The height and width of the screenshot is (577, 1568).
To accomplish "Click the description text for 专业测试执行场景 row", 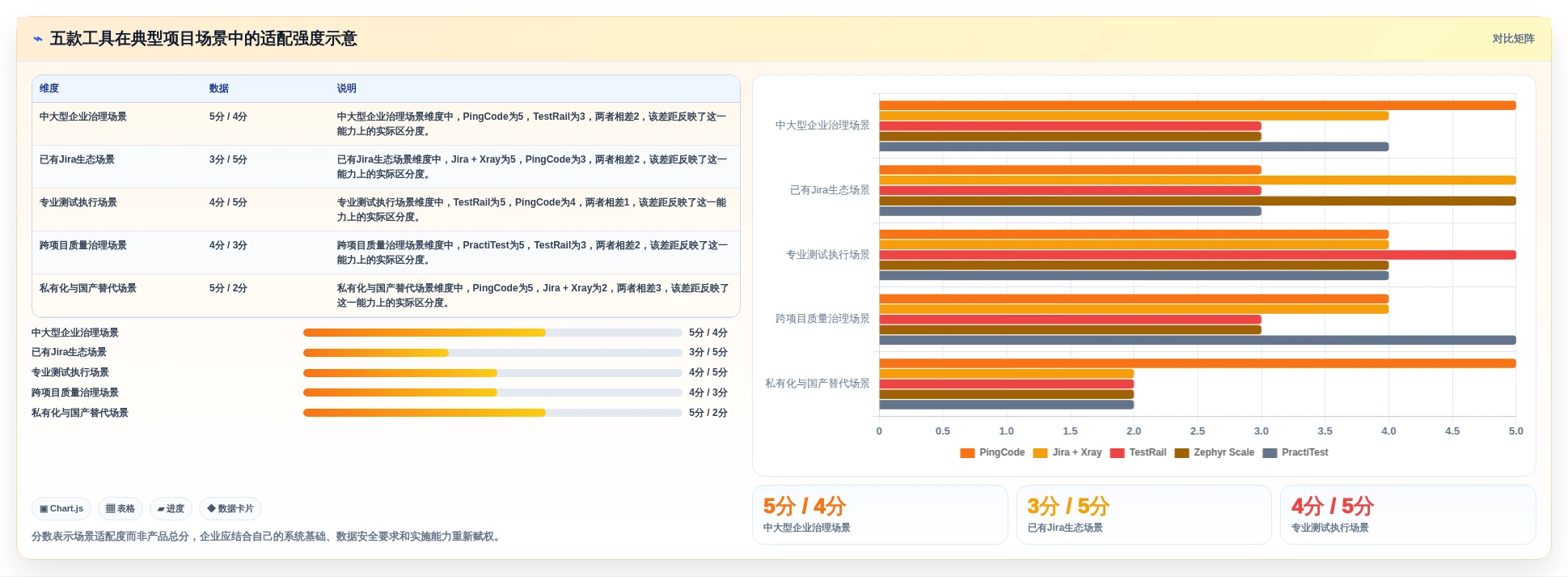I will (x=532, y=210).
